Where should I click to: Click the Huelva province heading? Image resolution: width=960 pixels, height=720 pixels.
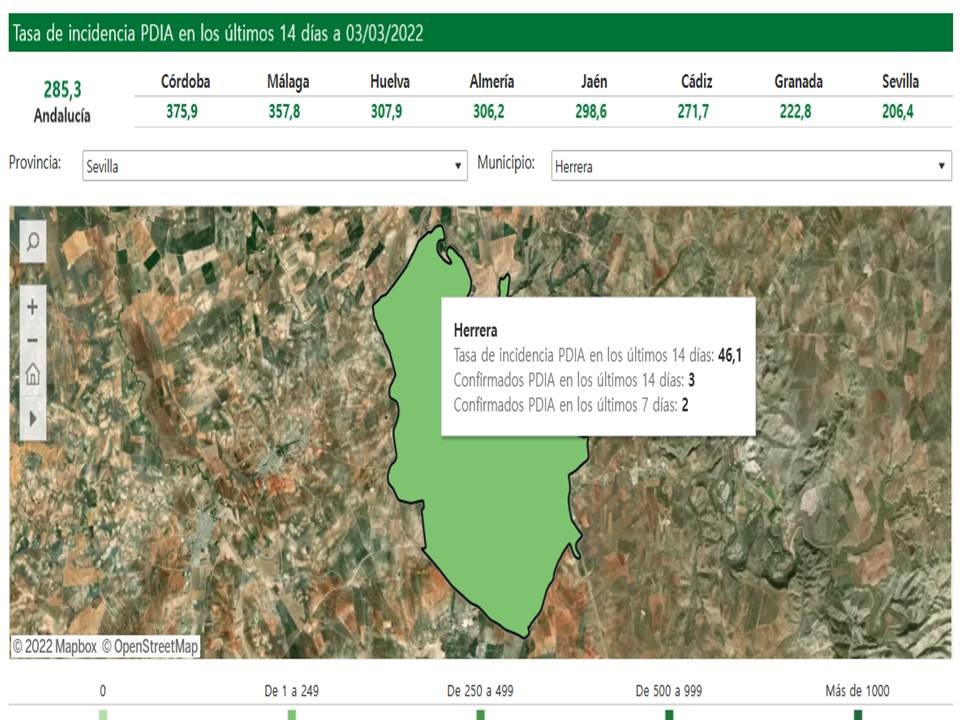pyautogui.click(x=389, y=82)
